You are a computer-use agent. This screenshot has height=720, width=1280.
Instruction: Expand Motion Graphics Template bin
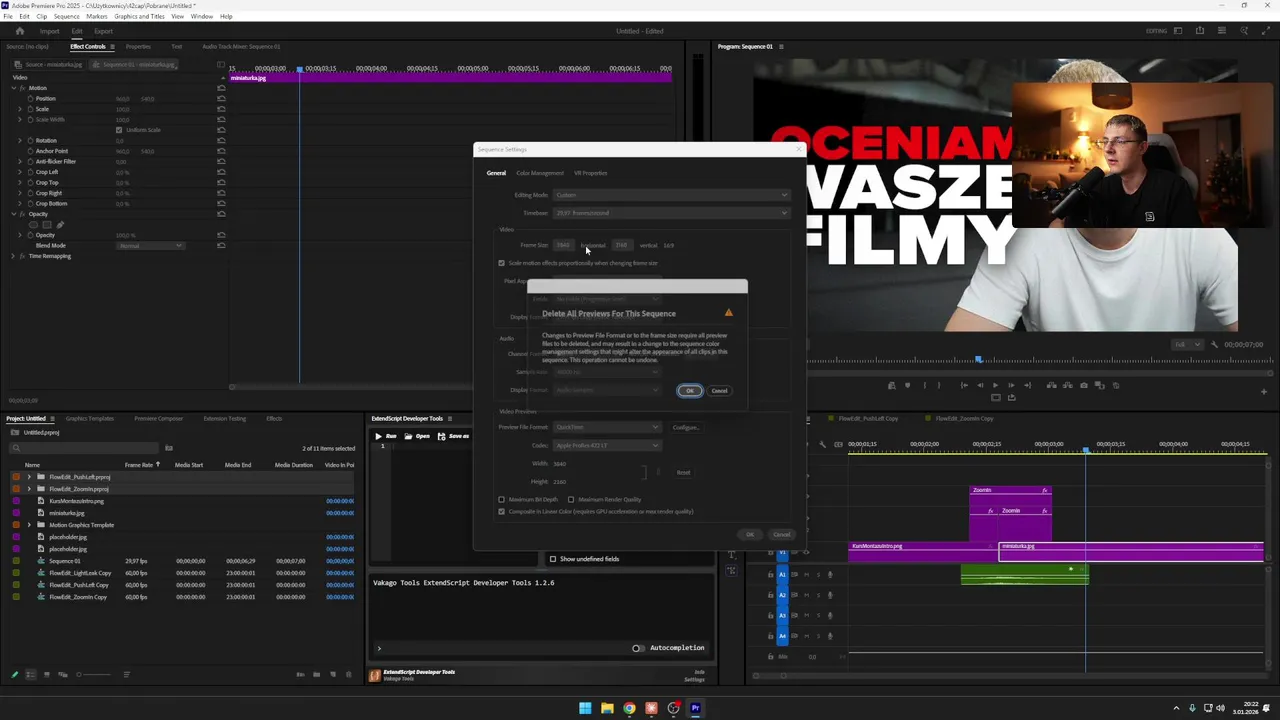pyautogui.click(x=29, y=525)
